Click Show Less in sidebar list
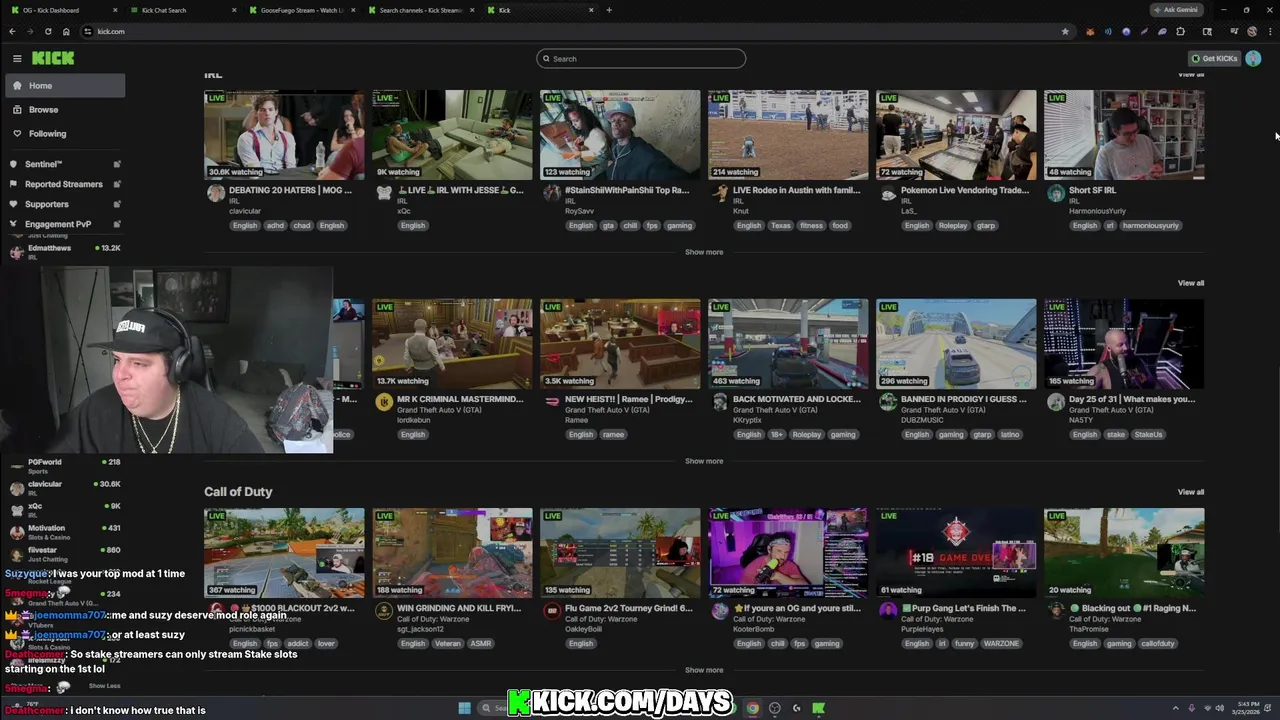This screenshot has height=720, width=1280. click(x=104, y=686)
